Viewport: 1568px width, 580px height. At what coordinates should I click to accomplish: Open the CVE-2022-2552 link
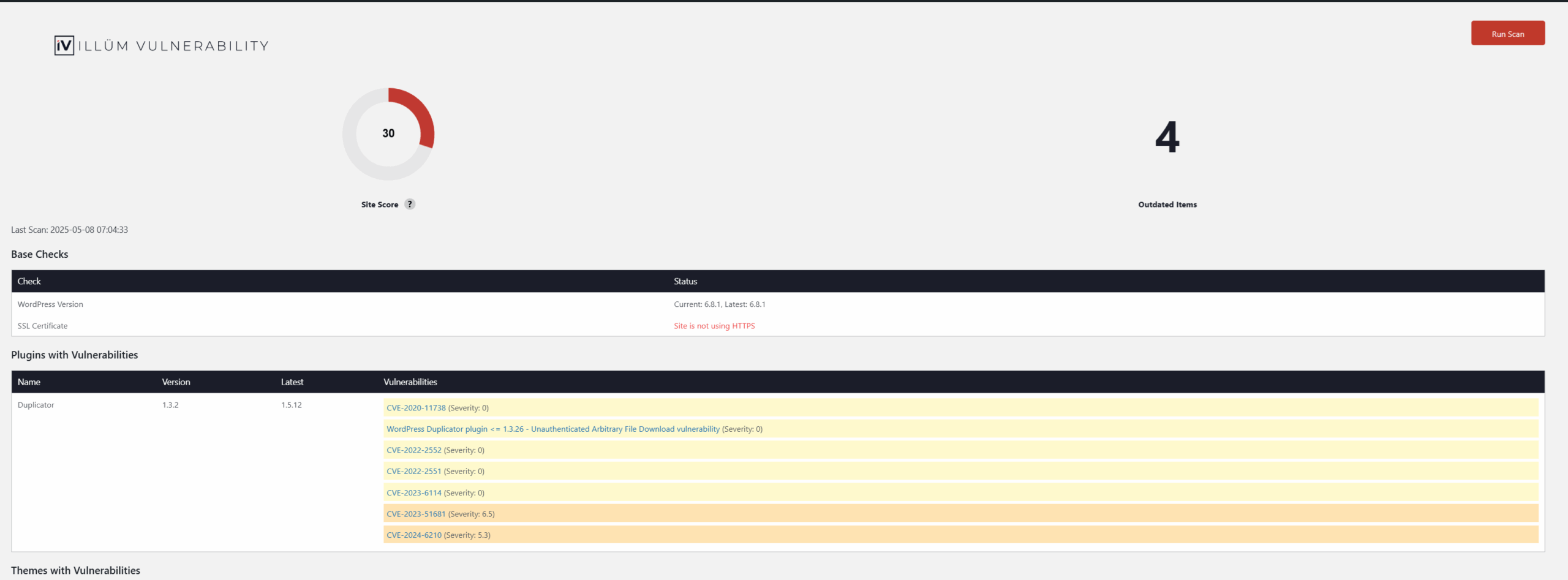pyautogui.click(x=413, y=450)
